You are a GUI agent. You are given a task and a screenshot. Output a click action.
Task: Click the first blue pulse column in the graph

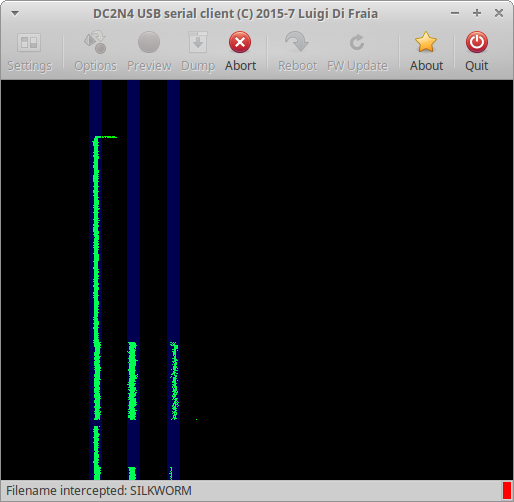(x=95, y=280)
